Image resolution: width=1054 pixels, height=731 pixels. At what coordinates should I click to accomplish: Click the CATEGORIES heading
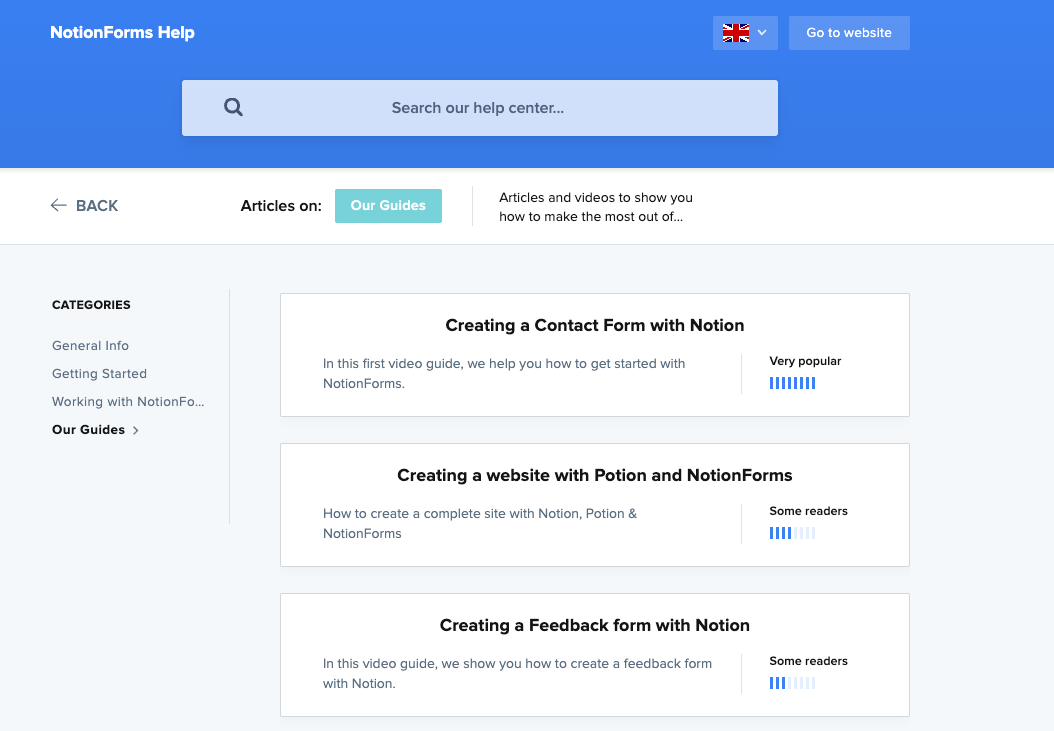pos(91,305)
